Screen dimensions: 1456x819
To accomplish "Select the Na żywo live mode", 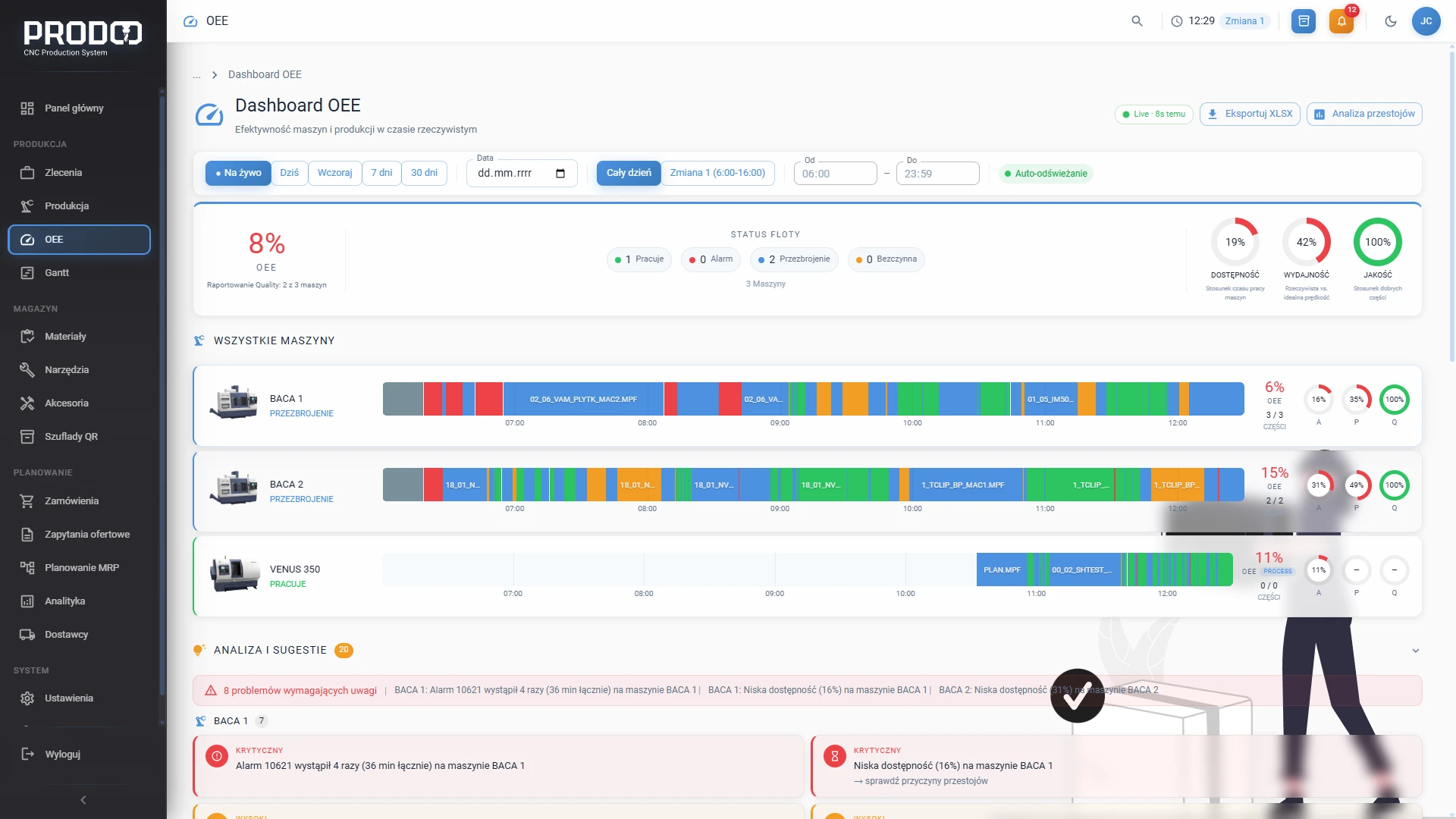I will 238,173.
